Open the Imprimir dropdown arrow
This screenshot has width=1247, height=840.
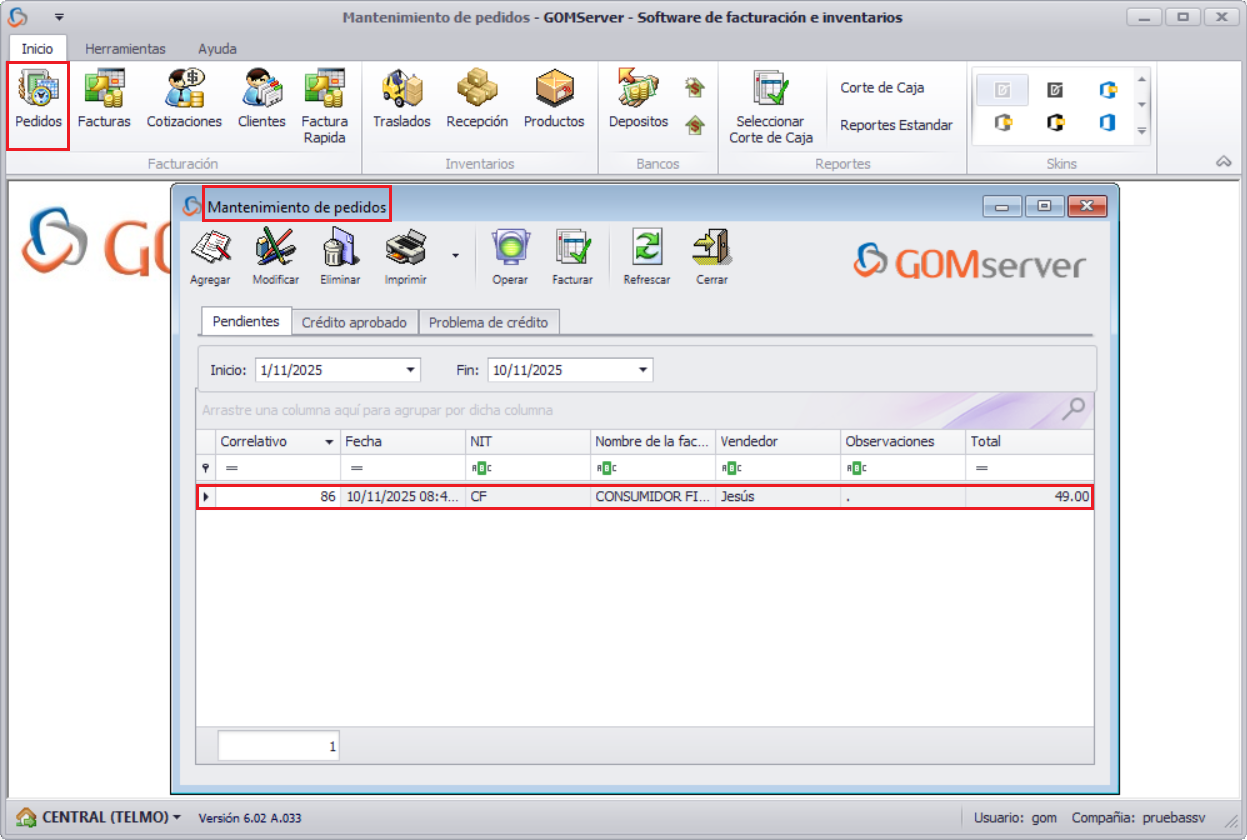point(456,255)
